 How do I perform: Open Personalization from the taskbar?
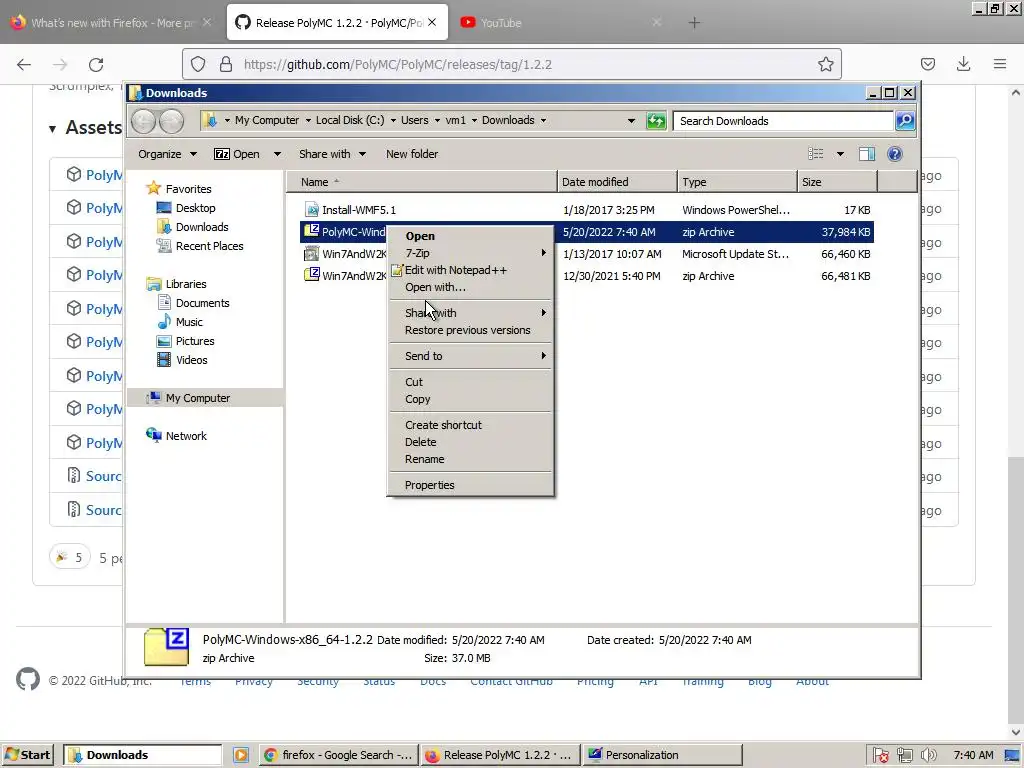(662, 755)
